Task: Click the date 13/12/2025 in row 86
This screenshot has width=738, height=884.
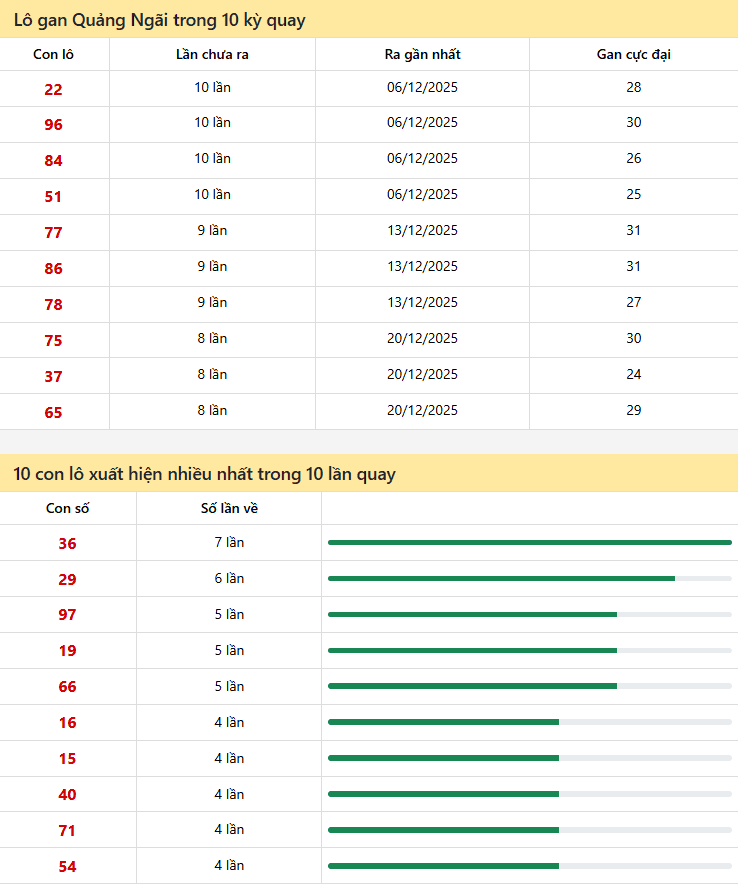Action: (422, 266)
